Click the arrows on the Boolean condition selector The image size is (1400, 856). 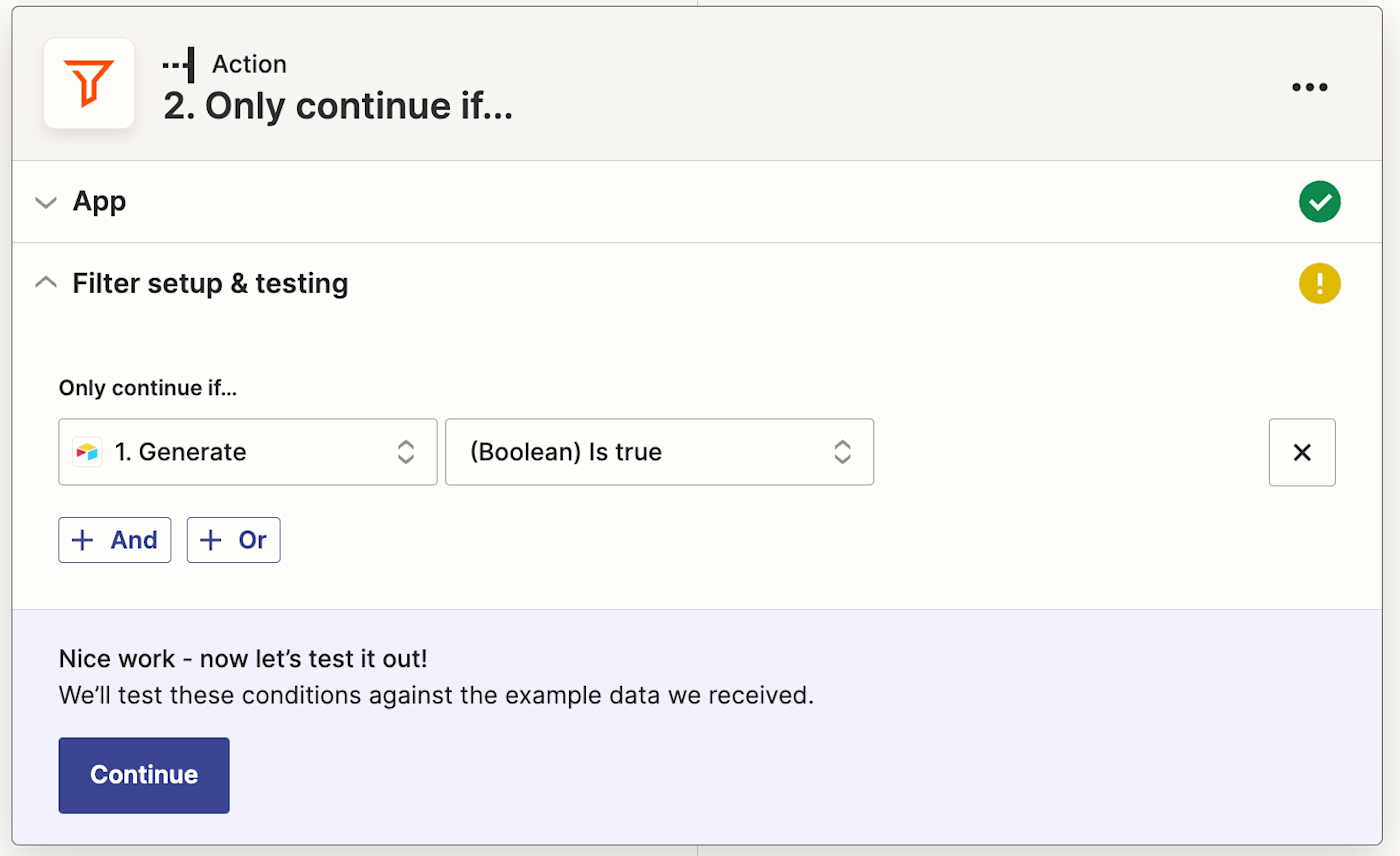843,452
